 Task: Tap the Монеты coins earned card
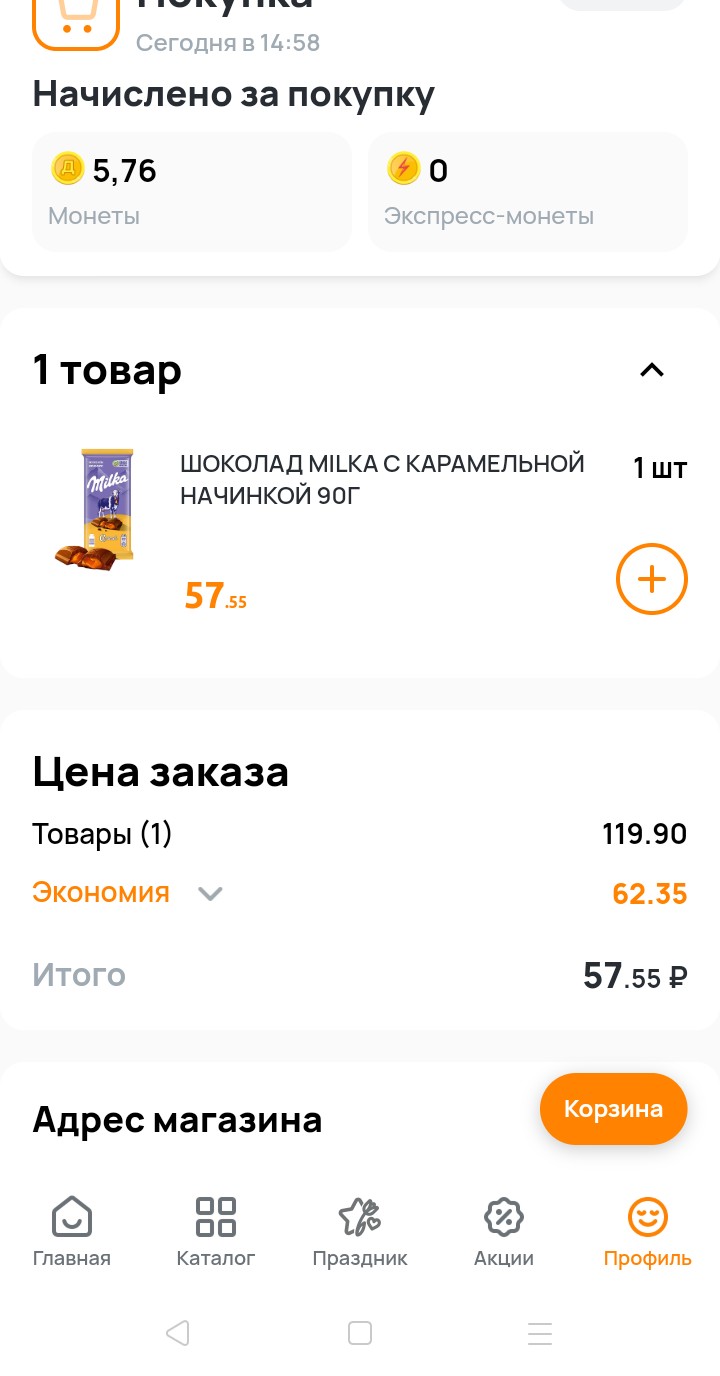[192, 191]
